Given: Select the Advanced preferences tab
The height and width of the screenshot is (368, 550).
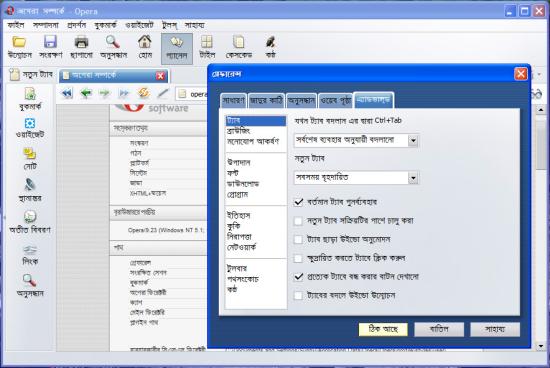Looking at the screenshot, I should (374, 100).
